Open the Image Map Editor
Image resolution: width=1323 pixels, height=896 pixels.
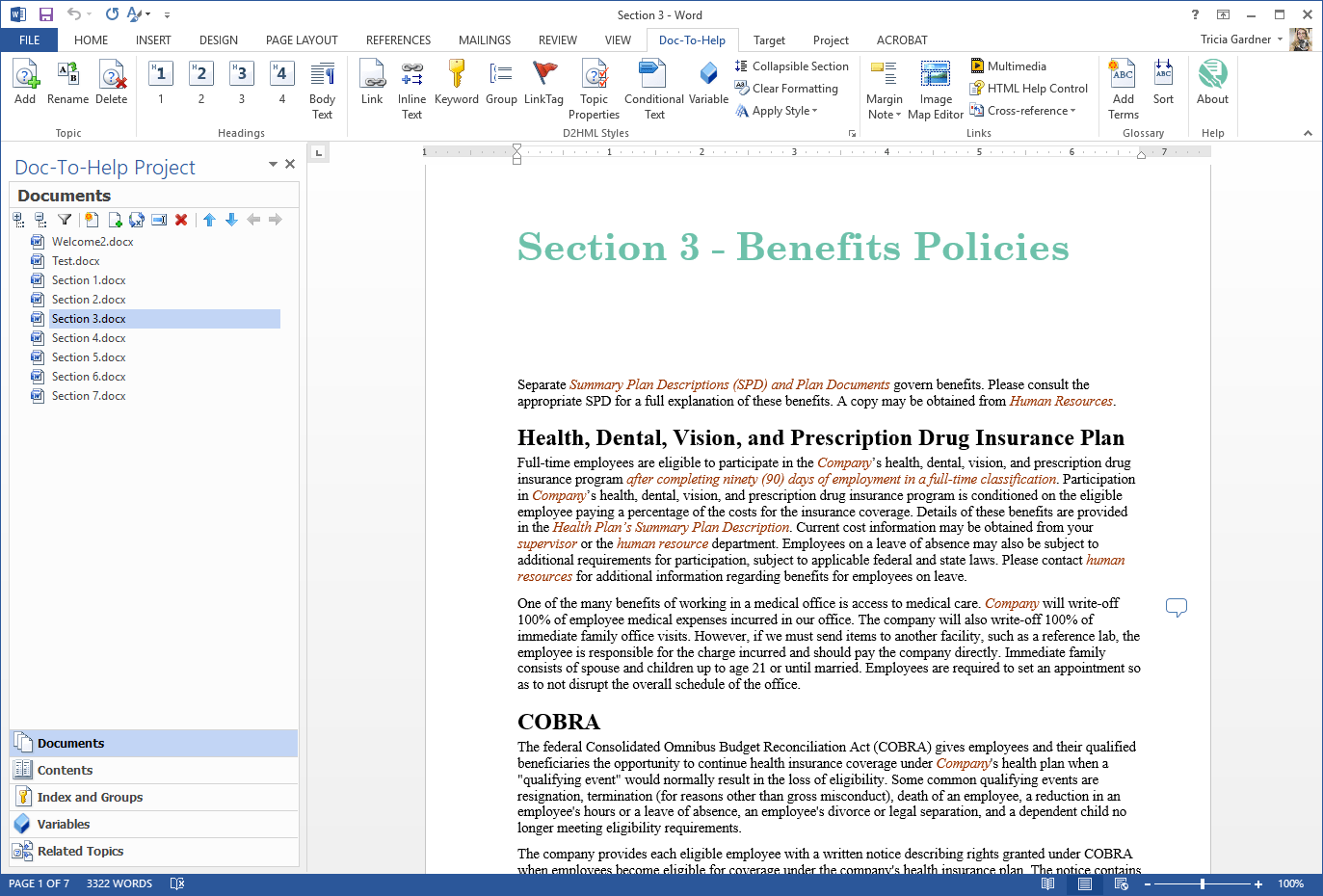936,90
